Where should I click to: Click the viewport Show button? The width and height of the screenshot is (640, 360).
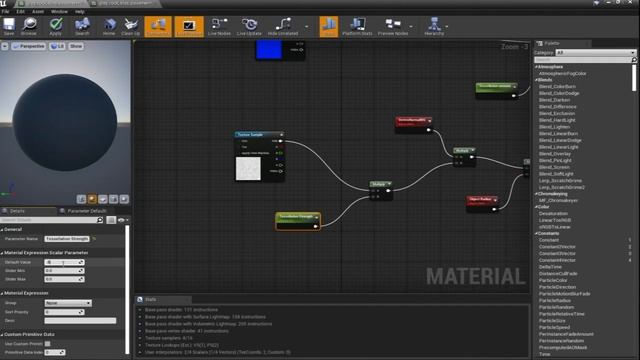tap(76, 46)
